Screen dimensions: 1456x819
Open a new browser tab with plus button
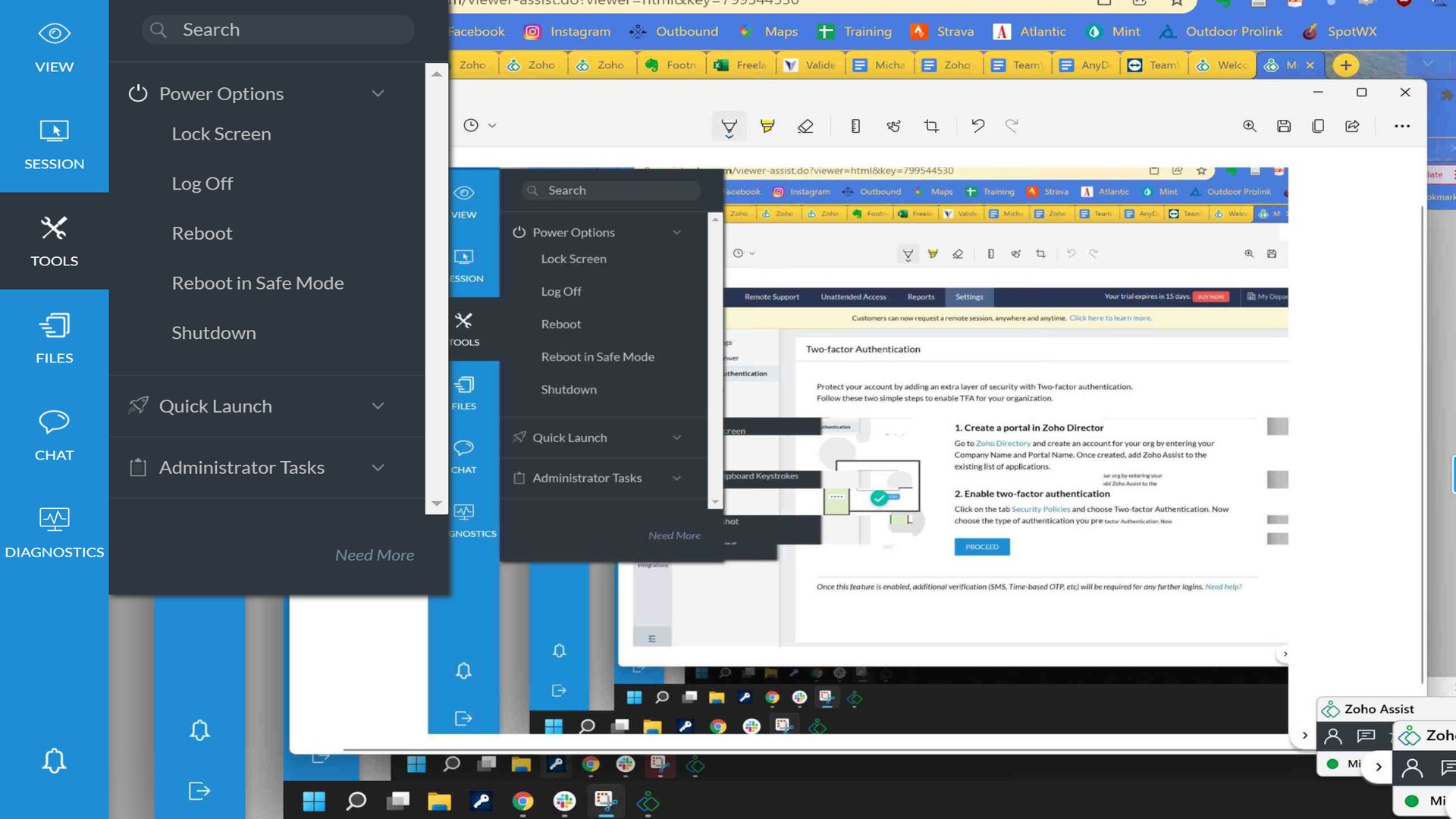(1345, 65)
